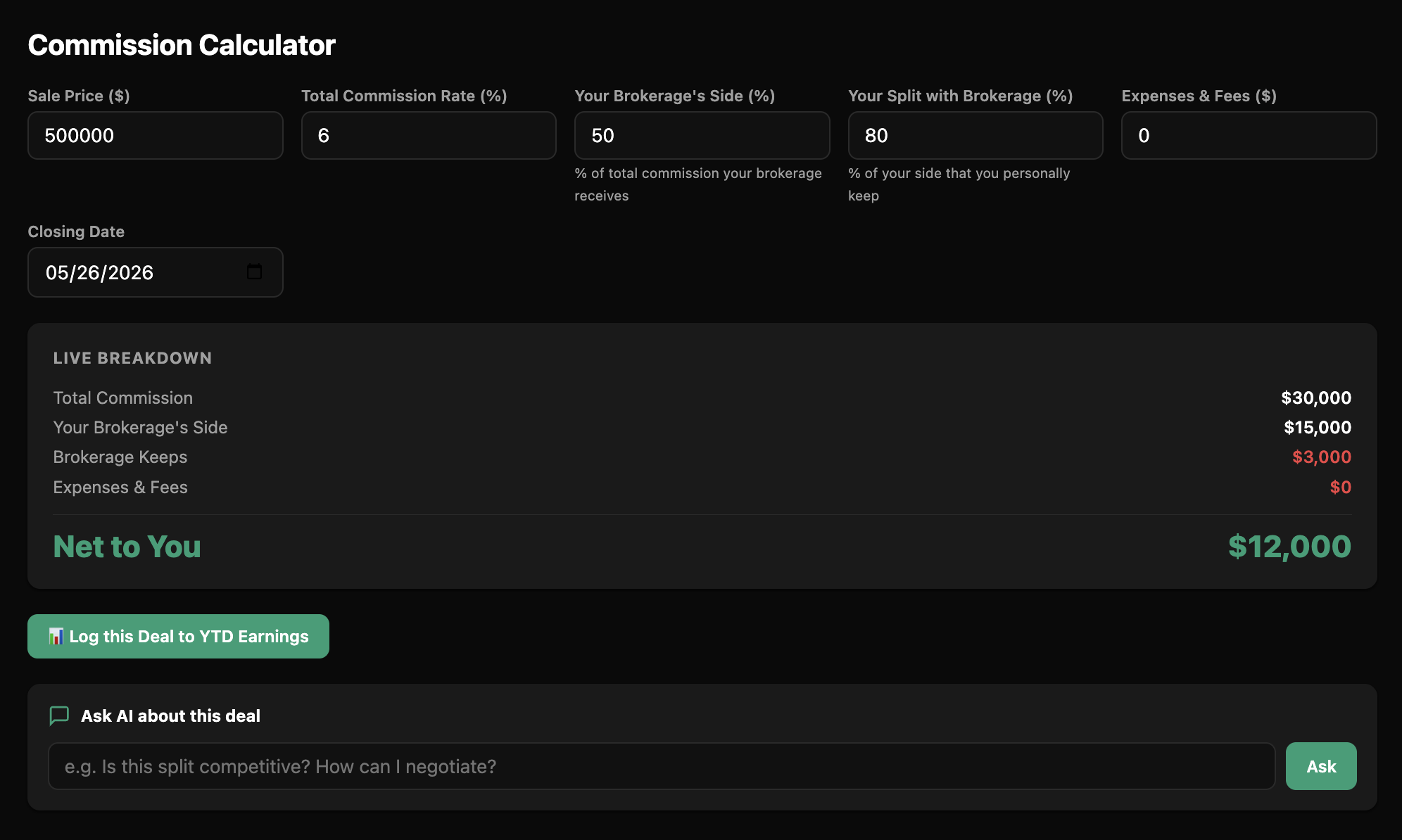Click the chat bubble icon beside Ask AI
1402x840 pixels.
[x=59, y=715]
